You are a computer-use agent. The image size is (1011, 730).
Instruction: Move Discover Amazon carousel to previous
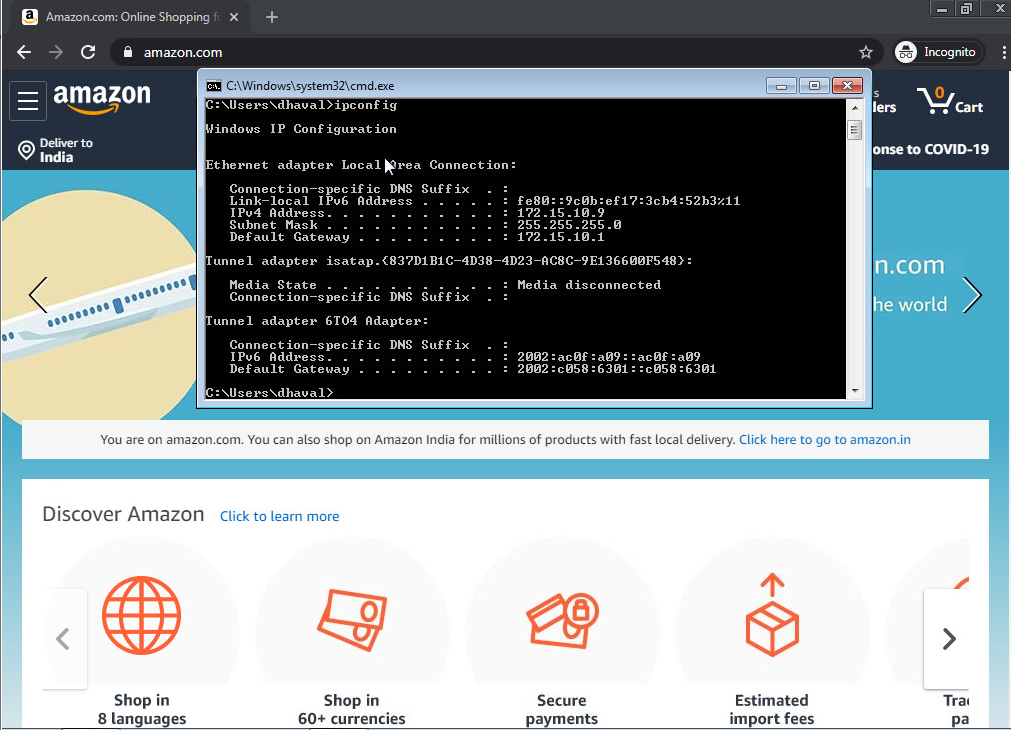pos(64,639)
